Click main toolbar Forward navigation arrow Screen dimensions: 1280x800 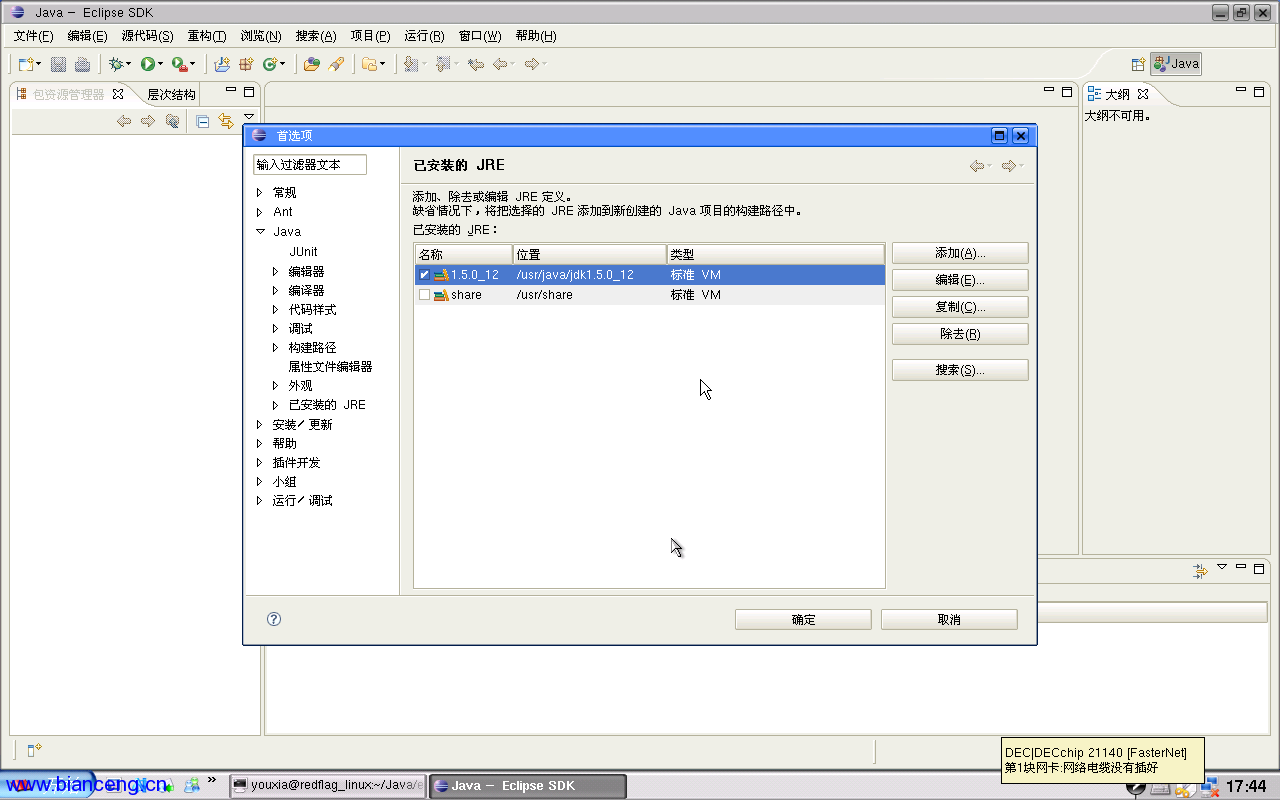[532, 64]
